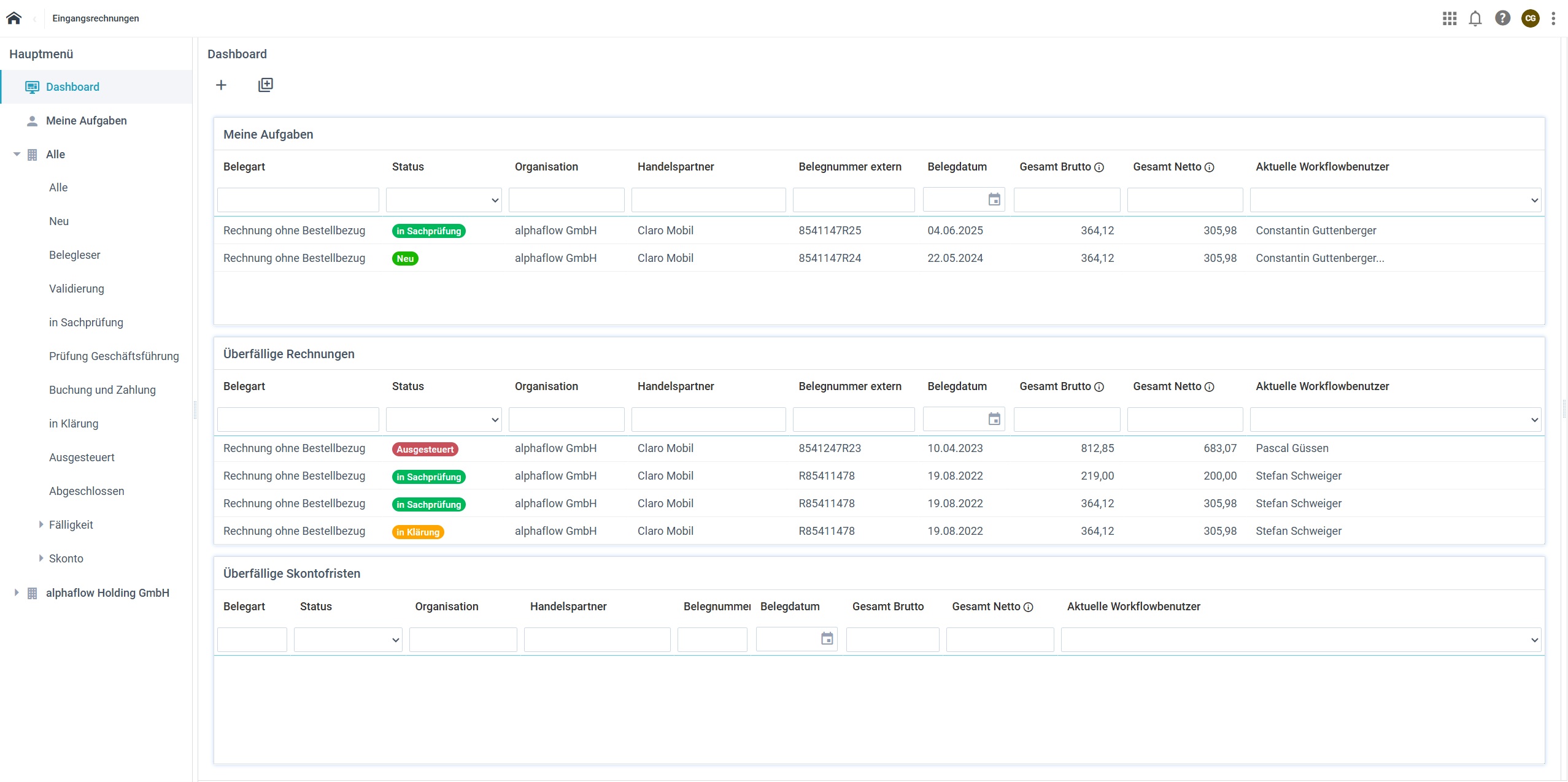Expand alphaflow Holding GmbH tree node
1568x782 pixels.
point(17,592)
